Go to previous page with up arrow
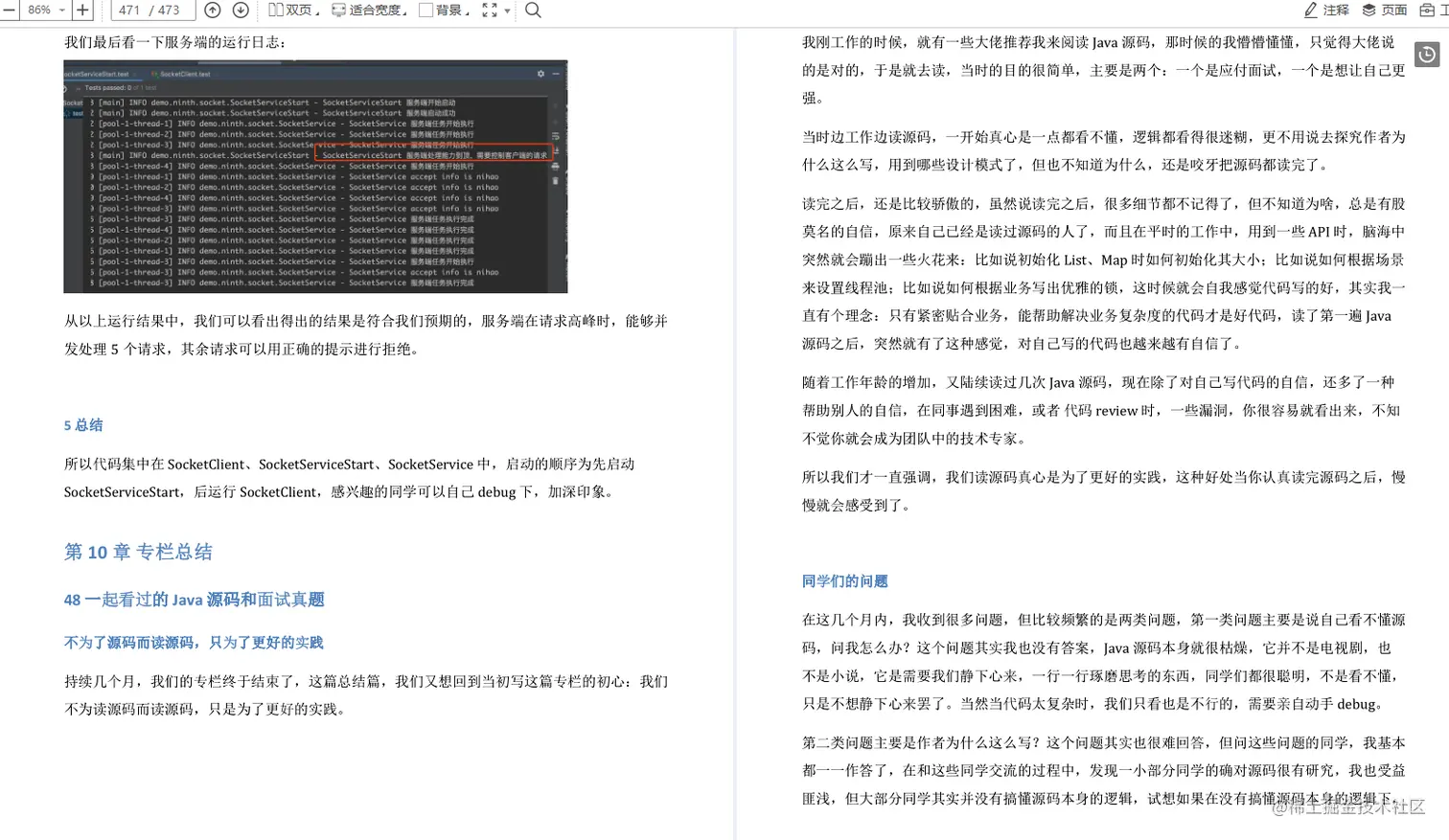The width and height of the screenshot is (1449, 840). 213,10
